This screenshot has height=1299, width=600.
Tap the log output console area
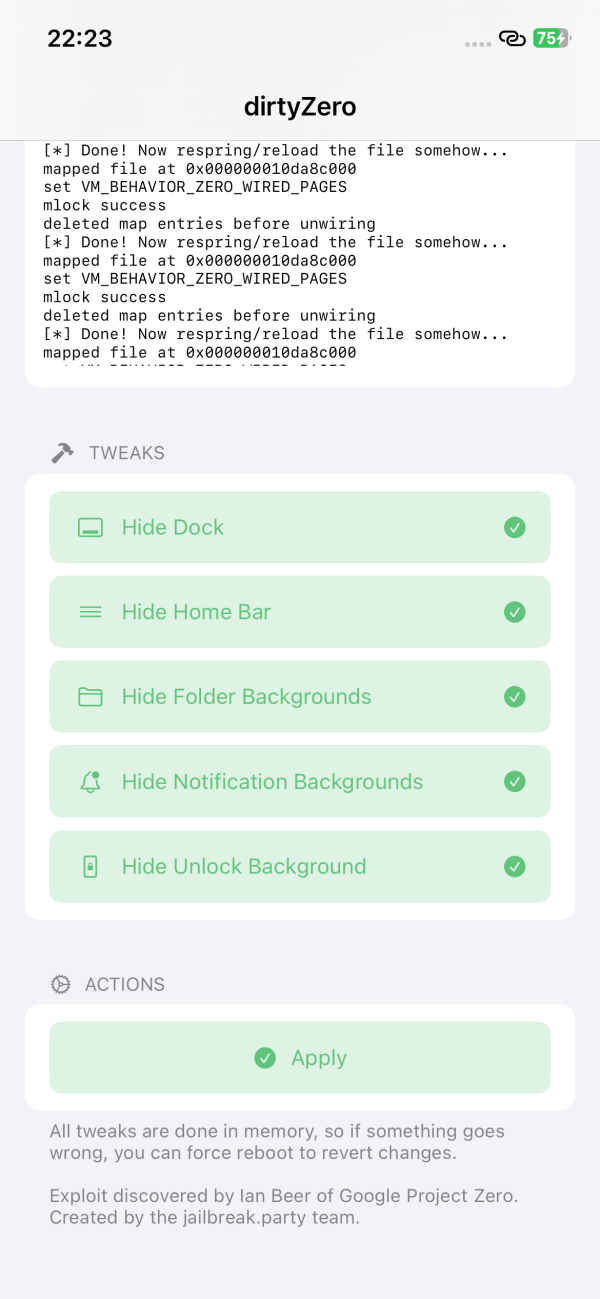[x=300, y=260]
